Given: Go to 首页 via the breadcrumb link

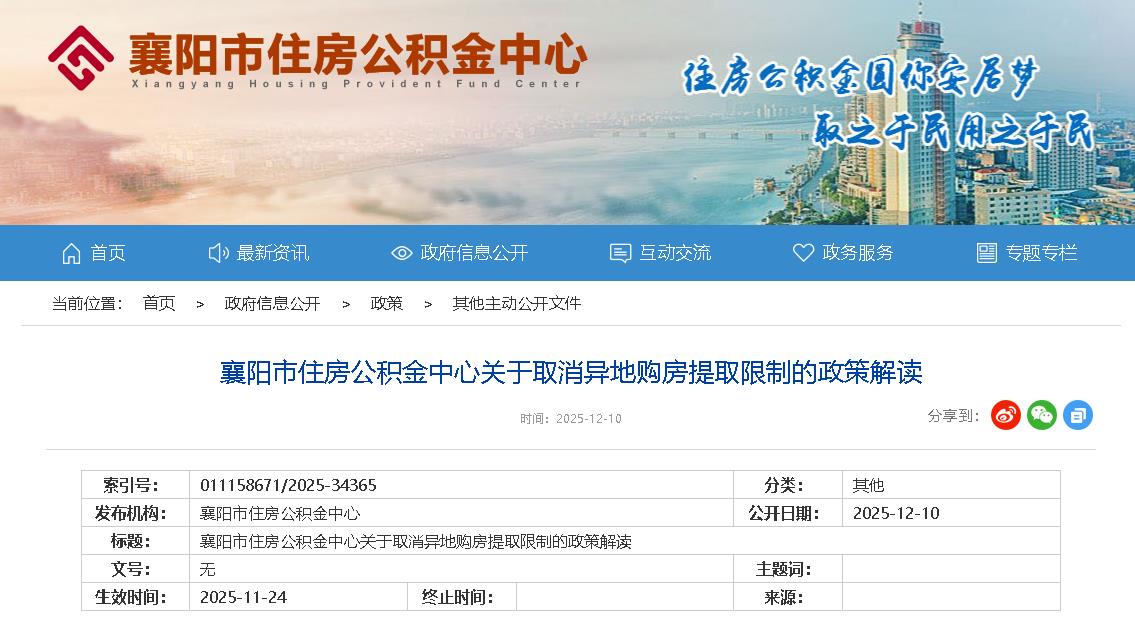Looking at the screenshot, I should pos(157,303).
